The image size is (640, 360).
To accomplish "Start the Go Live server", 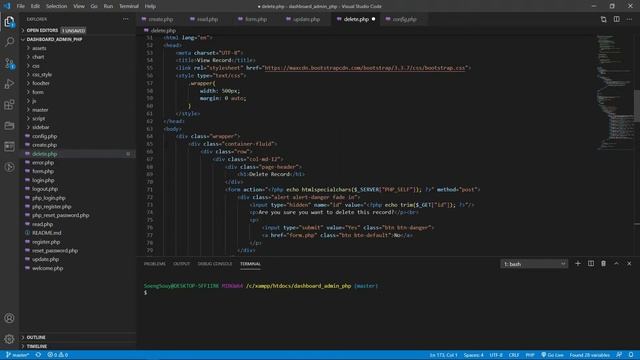I will point(552,355).
